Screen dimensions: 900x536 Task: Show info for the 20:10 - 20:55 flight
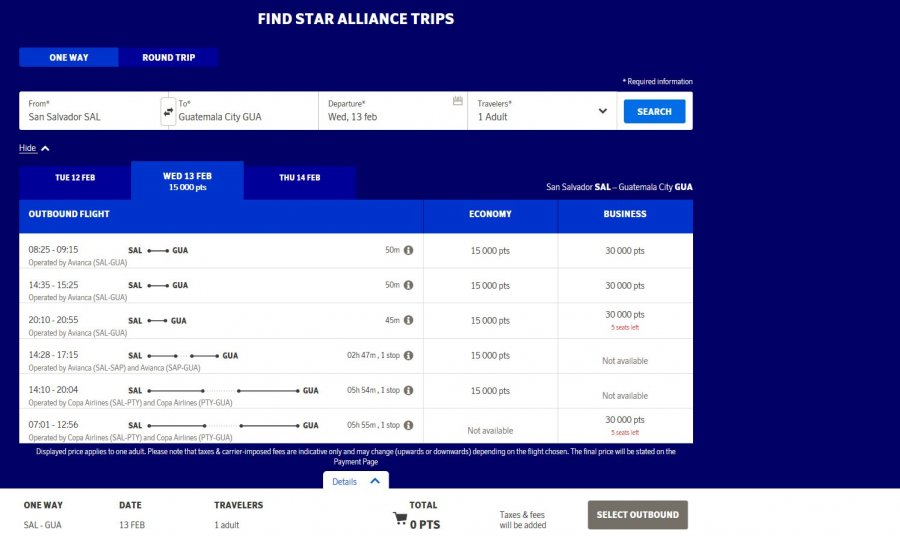[x=408, y=320]
